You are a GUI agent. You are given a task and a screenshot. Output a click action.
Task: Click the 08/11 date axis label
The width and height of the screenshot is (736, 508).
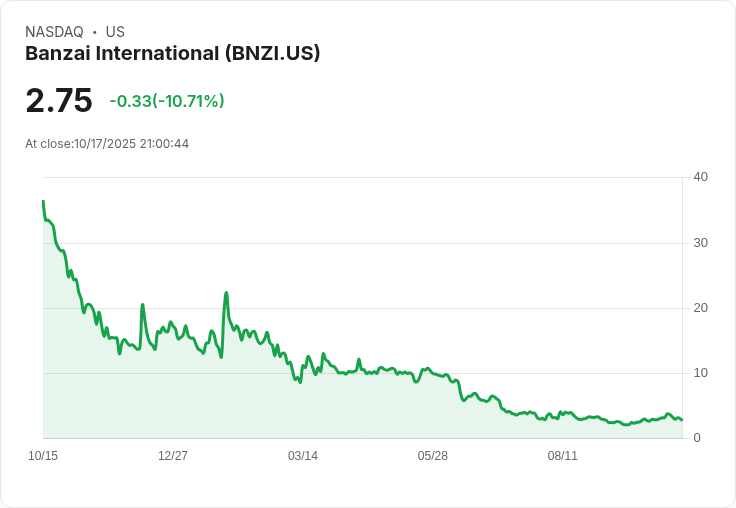pos(562,455)
